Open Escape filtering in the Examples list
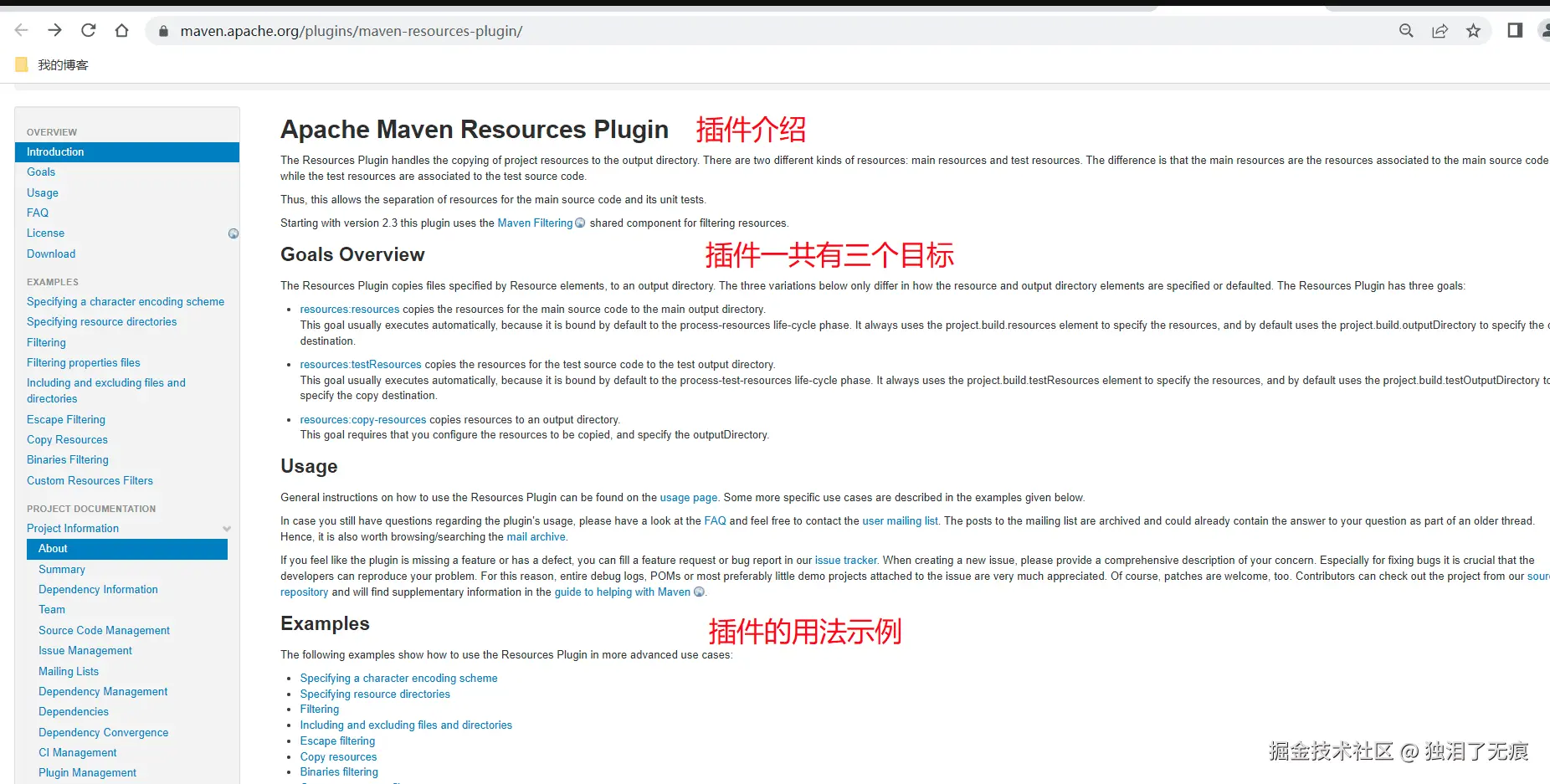Viewport: 1550px width, 784px height. 337,741
